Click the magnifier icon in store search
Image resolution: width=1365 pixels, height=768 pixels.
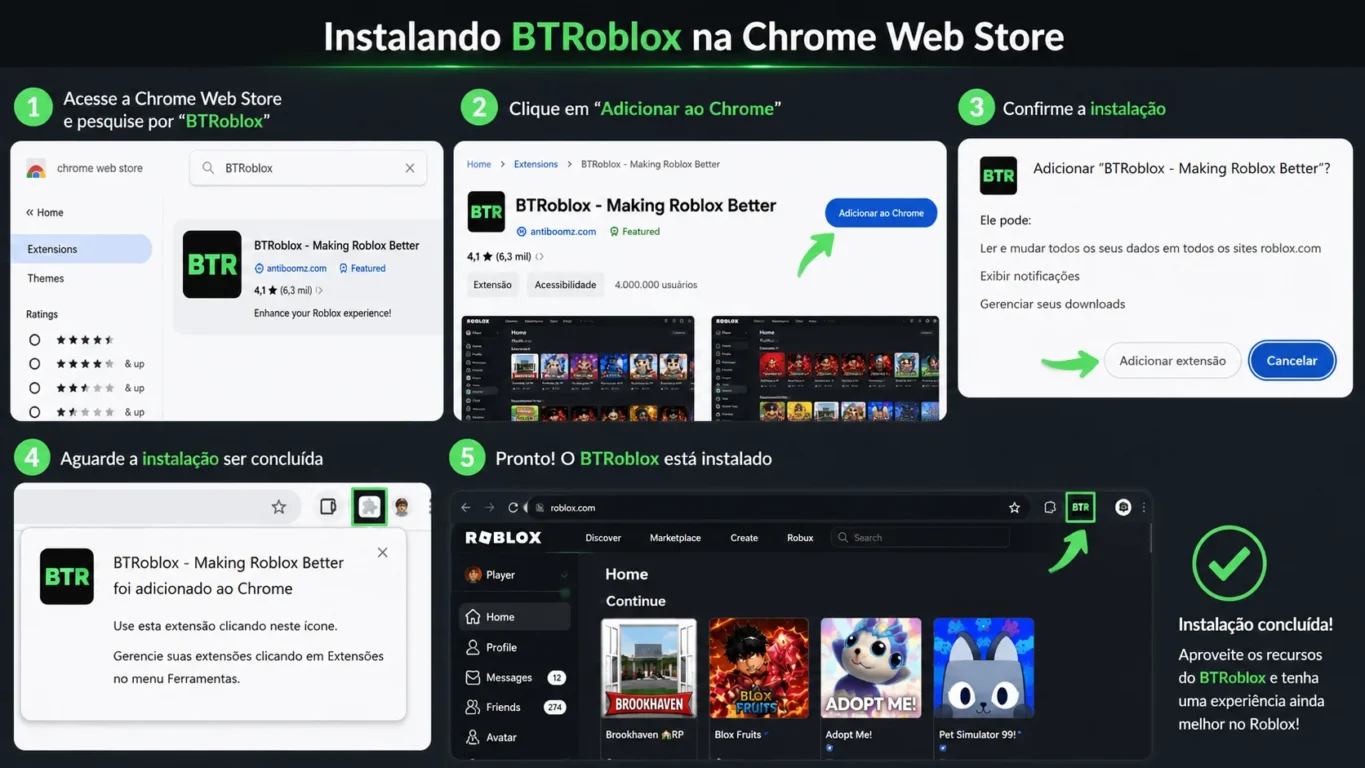pyautogui.click(x=208, y=168)
